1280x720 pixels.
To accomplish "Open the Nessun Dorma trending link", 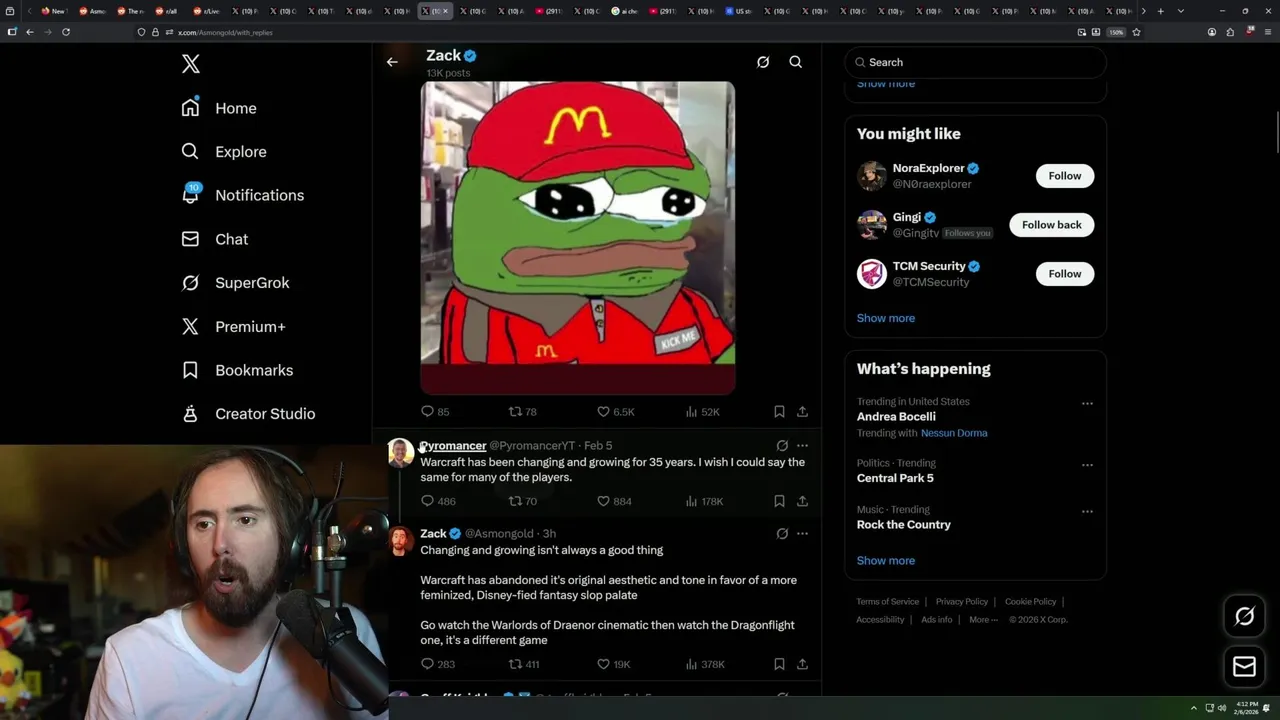I will click(x=954, y=433).
